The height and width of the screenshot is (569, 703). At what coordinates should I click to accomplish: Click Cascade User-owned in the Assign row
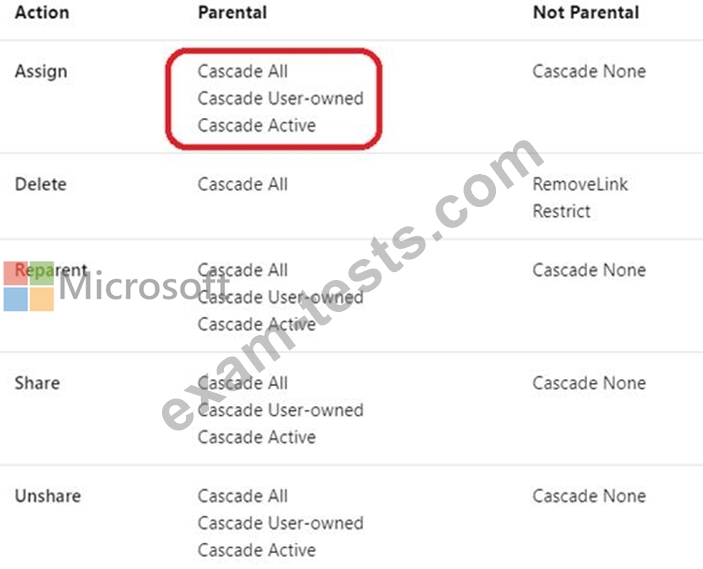point(280,98)
